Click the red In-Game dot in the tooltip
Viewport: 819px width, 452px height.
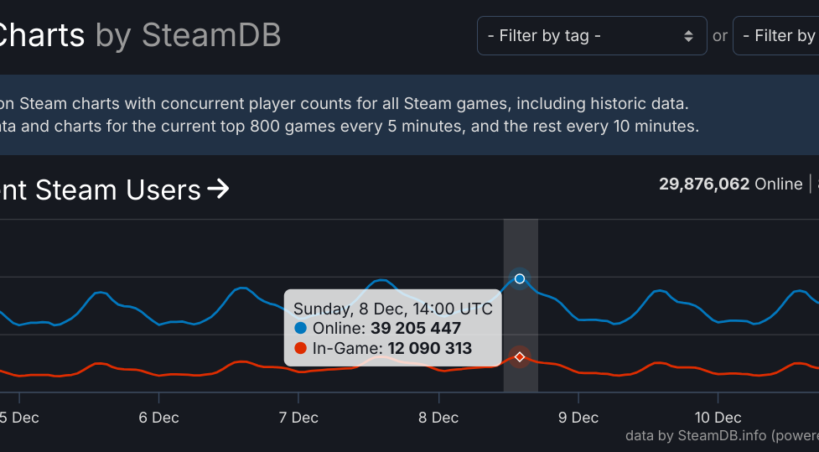pos(301,348)
